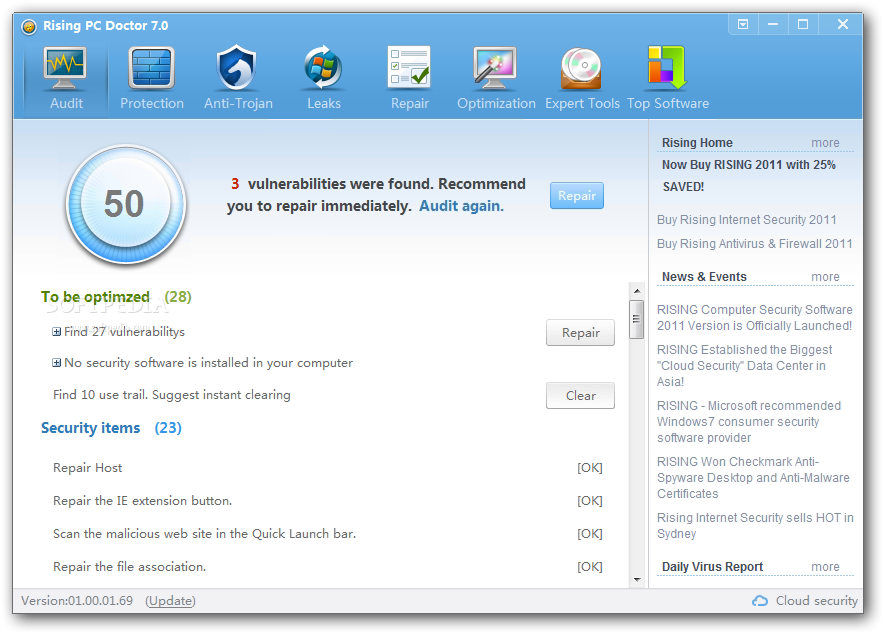Open the Expert Tools disc icon
The height and width of the screenshot is (634, 884).
click(581, 69)
